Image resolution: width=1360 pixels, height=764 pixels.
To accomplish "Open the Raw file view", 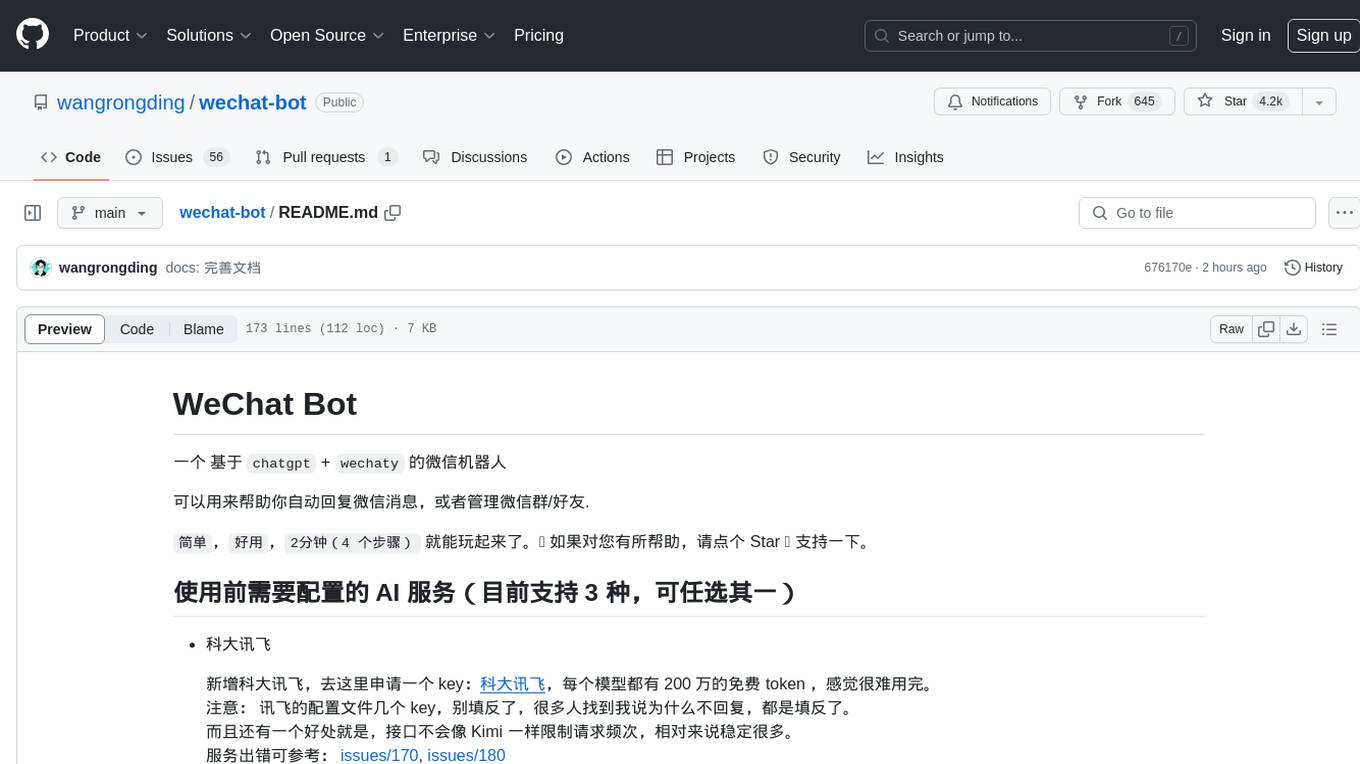I will [1231, 329].
